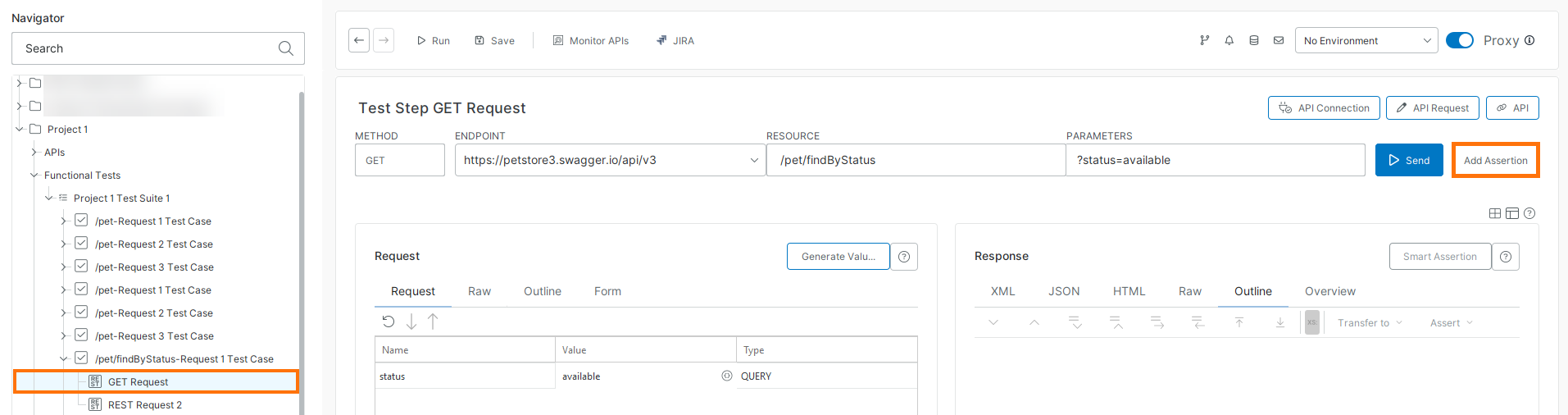Open the Transfer to dropdown
The image size is (1568, 415).
point(1370,323)
